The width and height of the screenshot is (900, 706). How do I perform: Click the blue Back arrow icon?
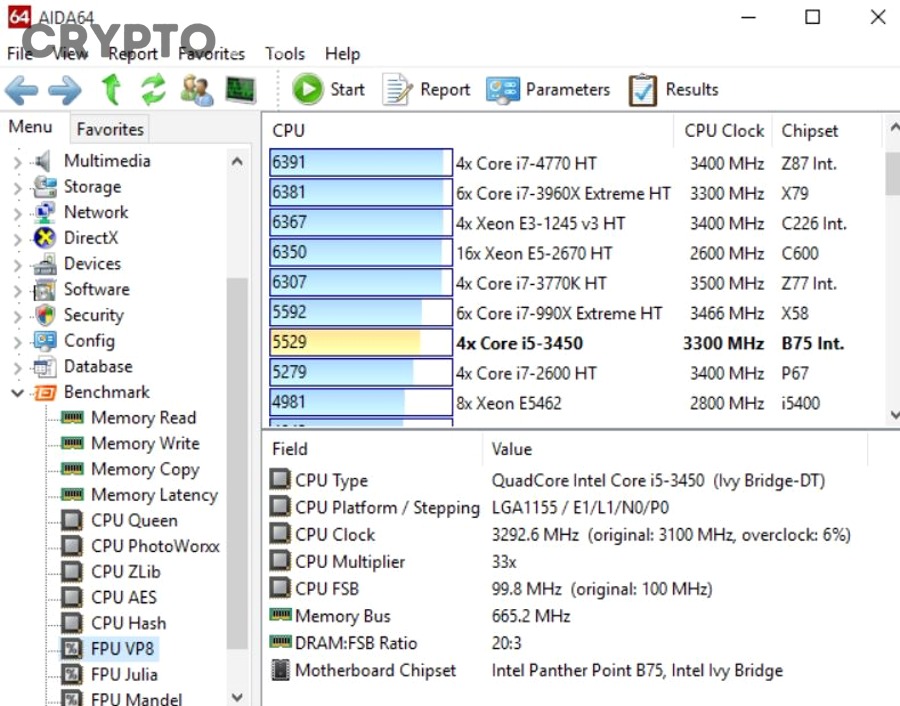(21, 90)
